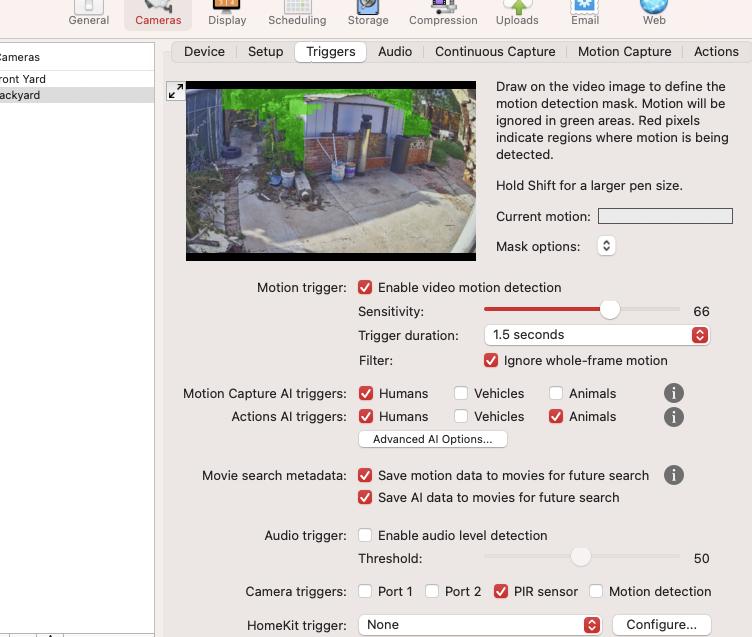Open the General preferences pane
This screenshot has width=752, height=637.
[x=89, y=13]
